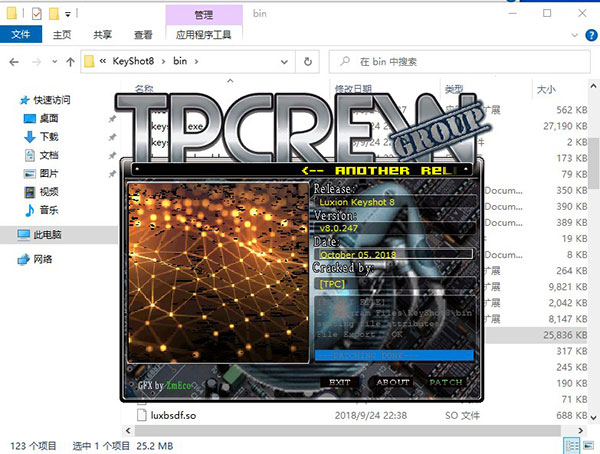Go forward using the forward arrow
Viewport: 600px width, 454px height.
coord(37,62)
